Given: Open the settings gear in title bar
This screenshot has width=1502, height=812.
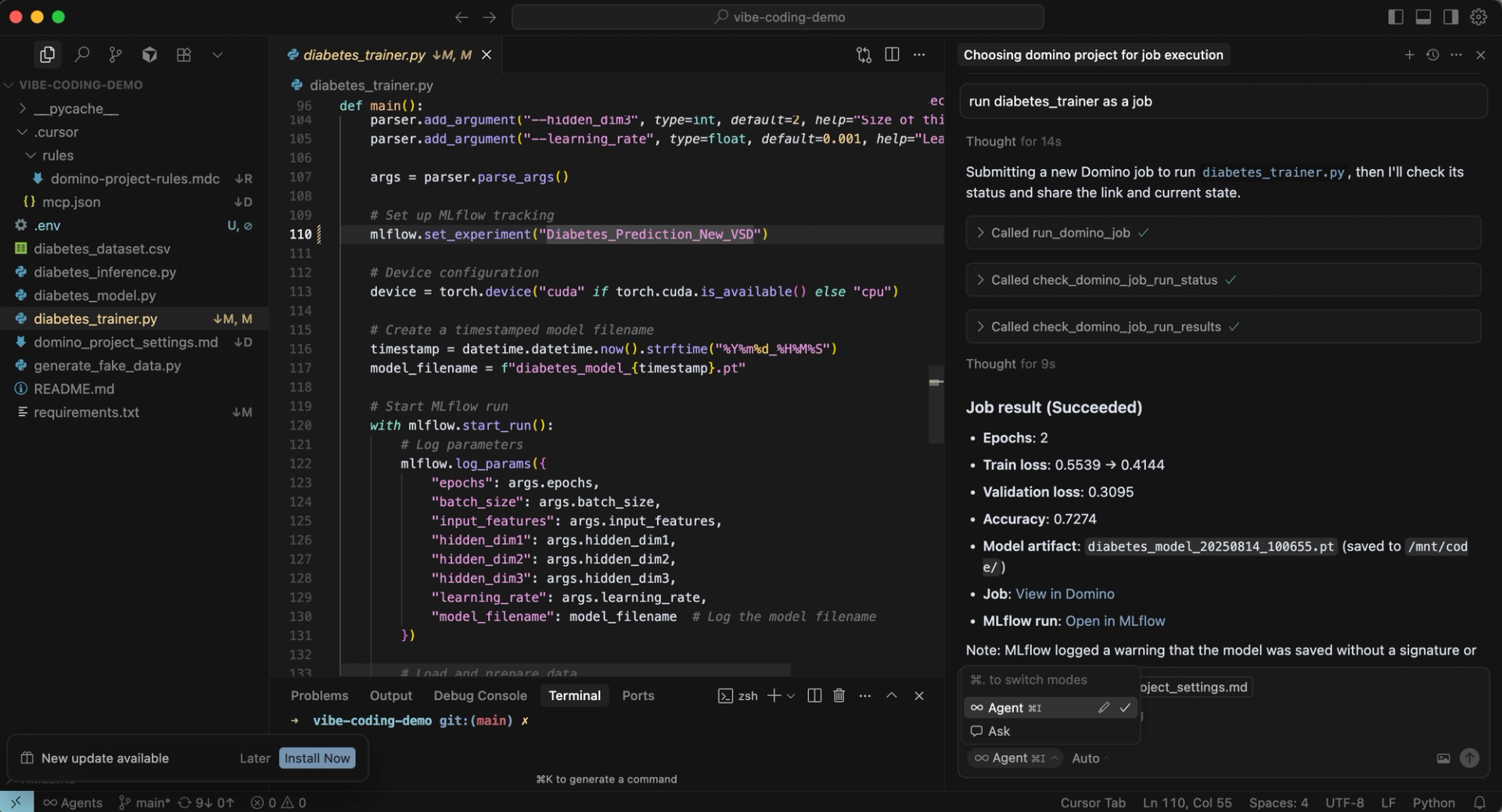Looking at the screenshot, I should click(x=1479, y=17).
